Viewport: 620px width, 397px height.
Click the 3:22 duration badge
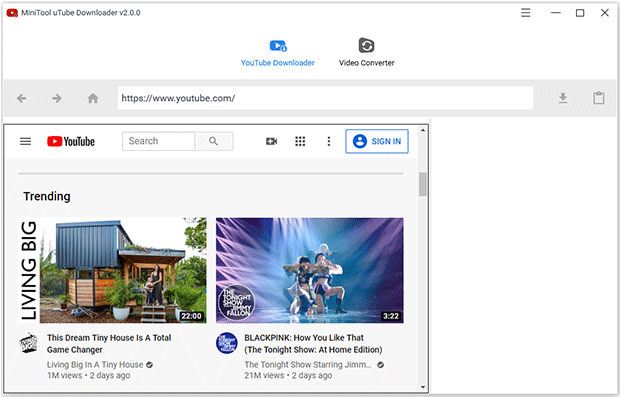click(391, 316)
